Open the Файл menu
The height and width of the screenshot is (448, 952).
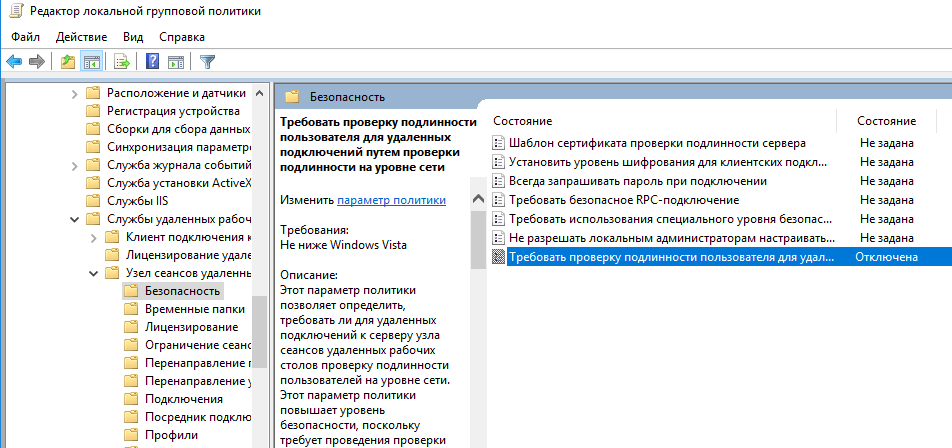26,37
